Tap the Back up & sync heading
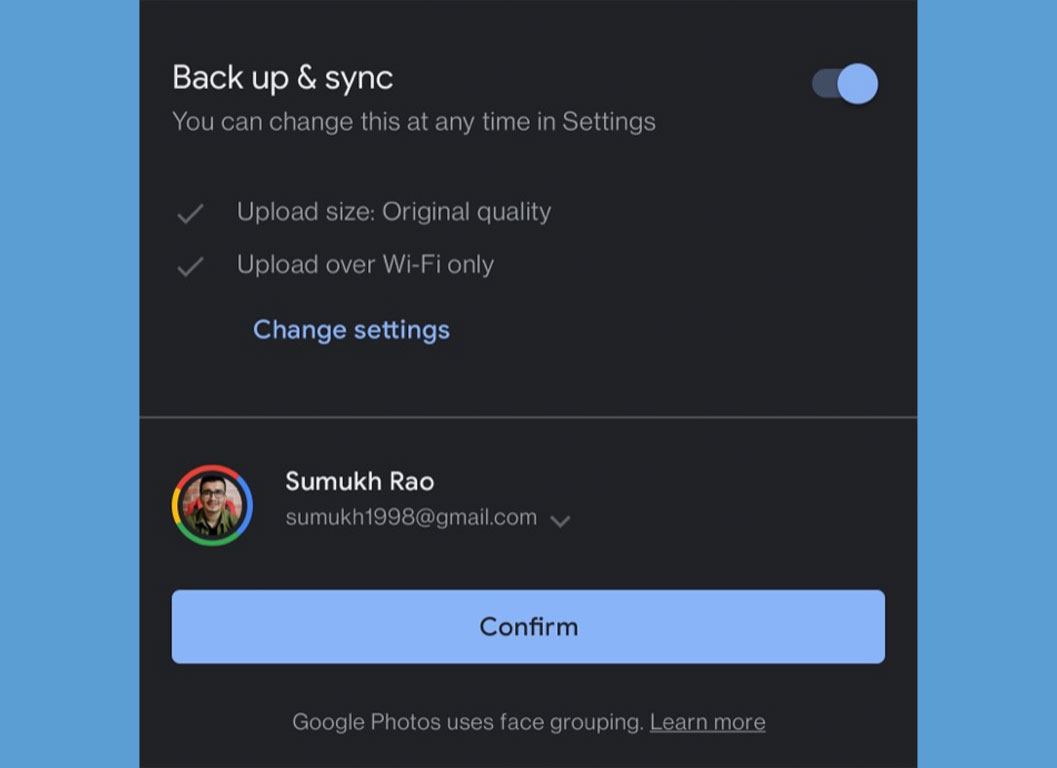 282,78
